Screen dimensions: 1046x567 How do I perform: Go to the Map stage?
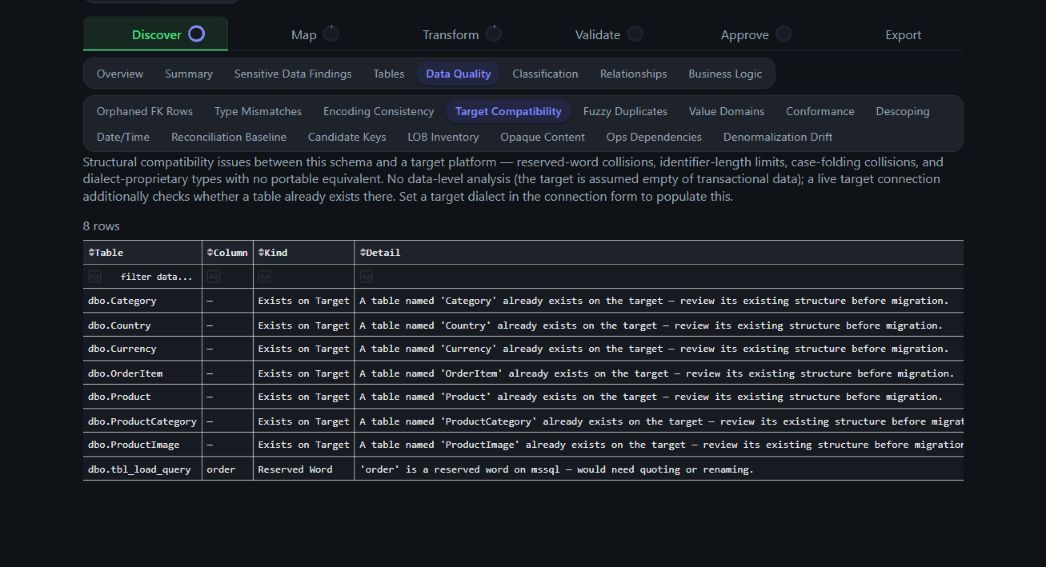pyautogui.click(x=304, y=35)
